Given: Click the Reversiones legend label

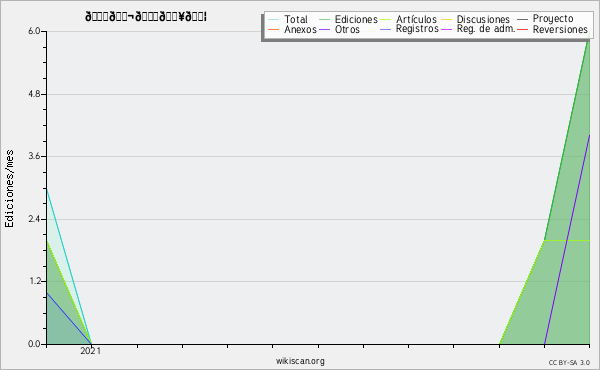Looking at the screenshot, I should (x=560, y=29).
